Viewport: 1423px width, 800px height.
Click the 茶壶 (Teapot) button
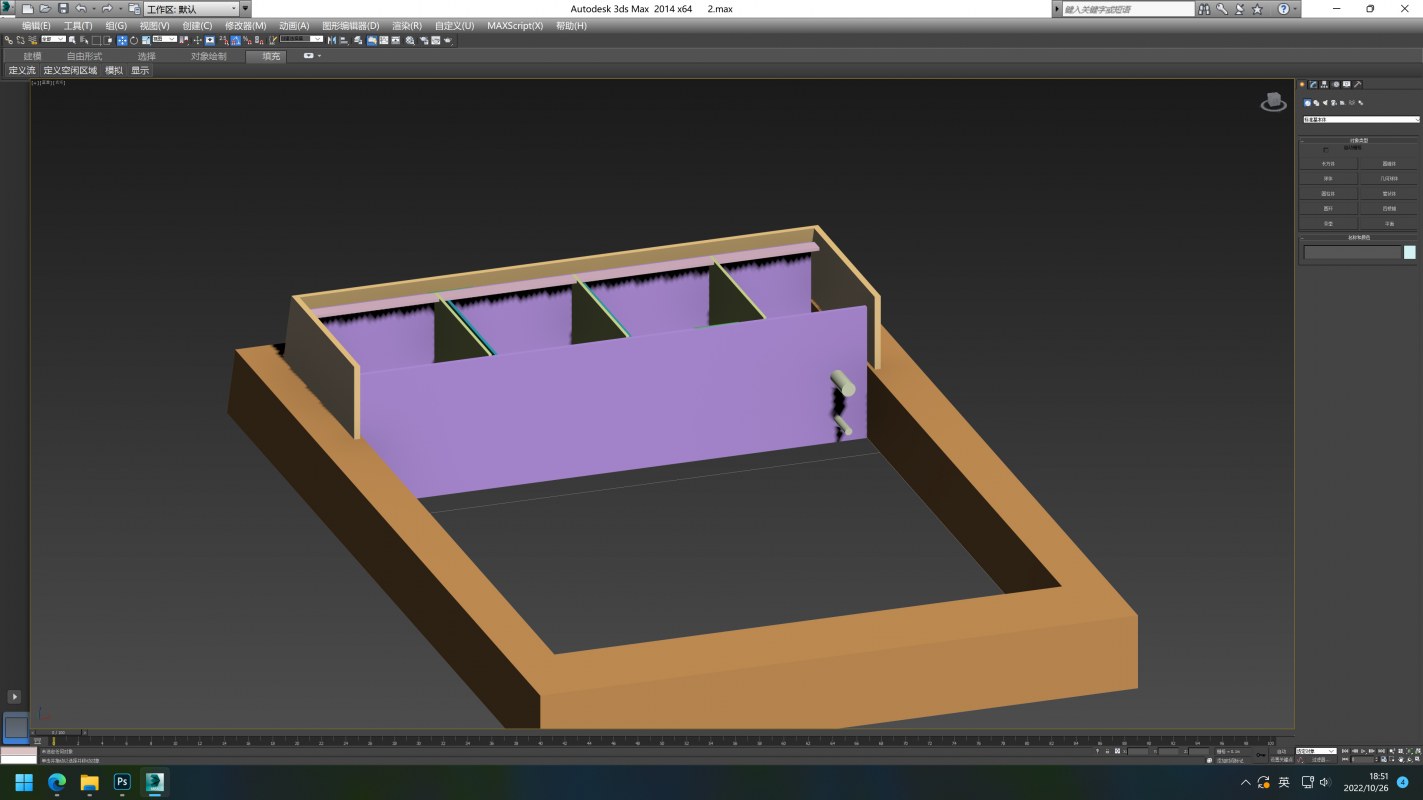(x=1328, y=224)
